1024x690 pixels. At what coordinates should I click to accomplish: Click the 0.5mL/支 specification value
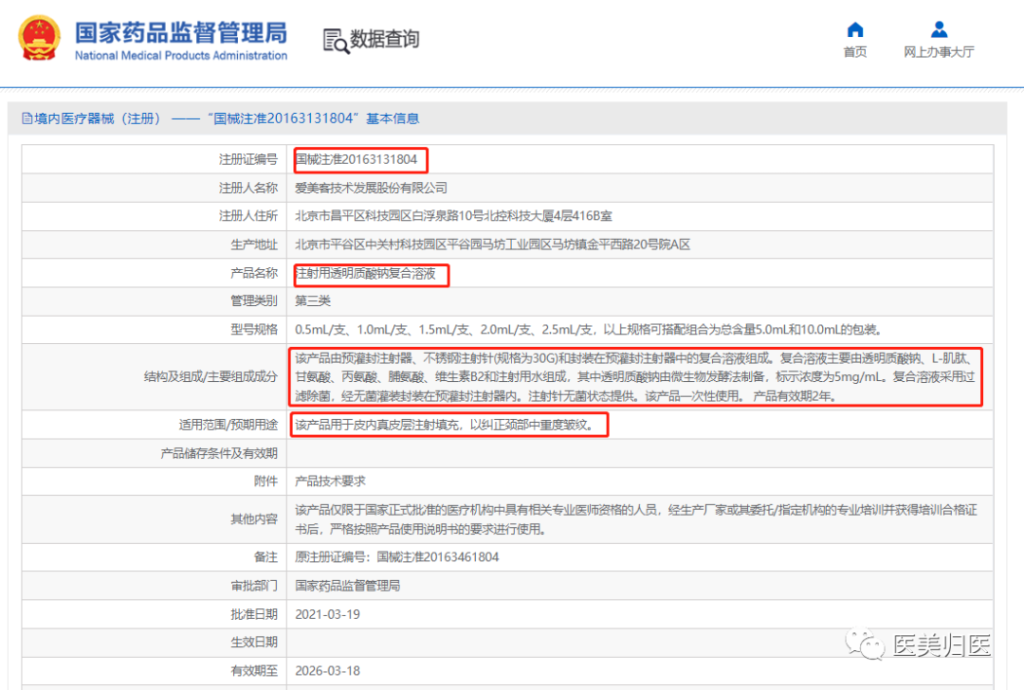click(x=589, y=330)
